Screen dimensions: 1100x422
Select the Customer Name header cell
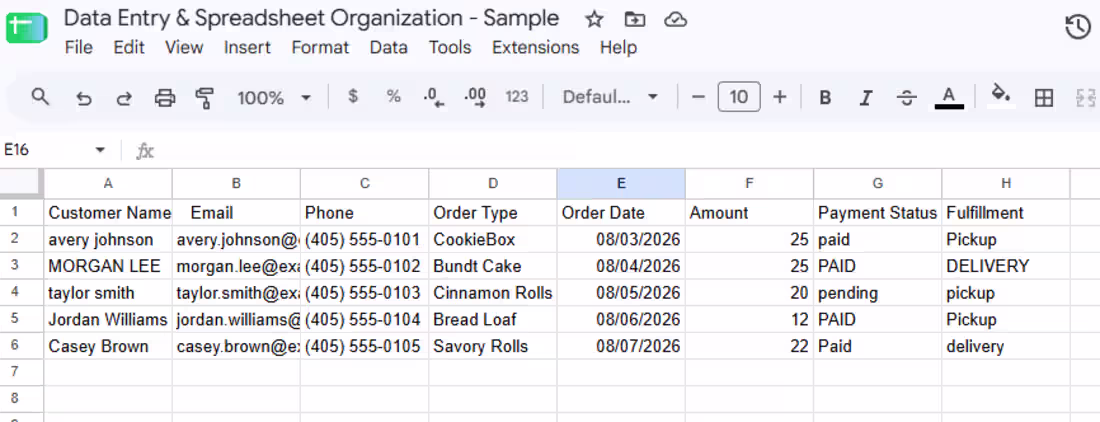coord(108,212)
